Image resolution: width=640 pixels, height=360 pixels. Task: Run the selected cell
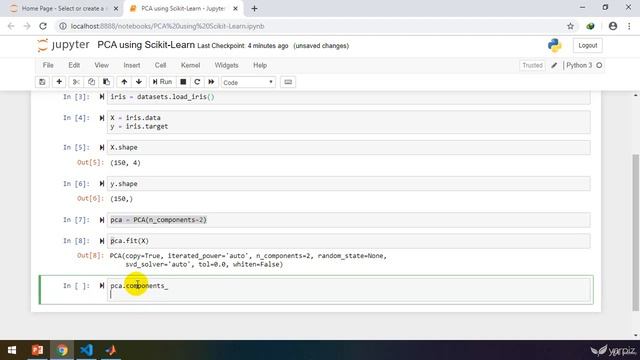click(162, 82)
